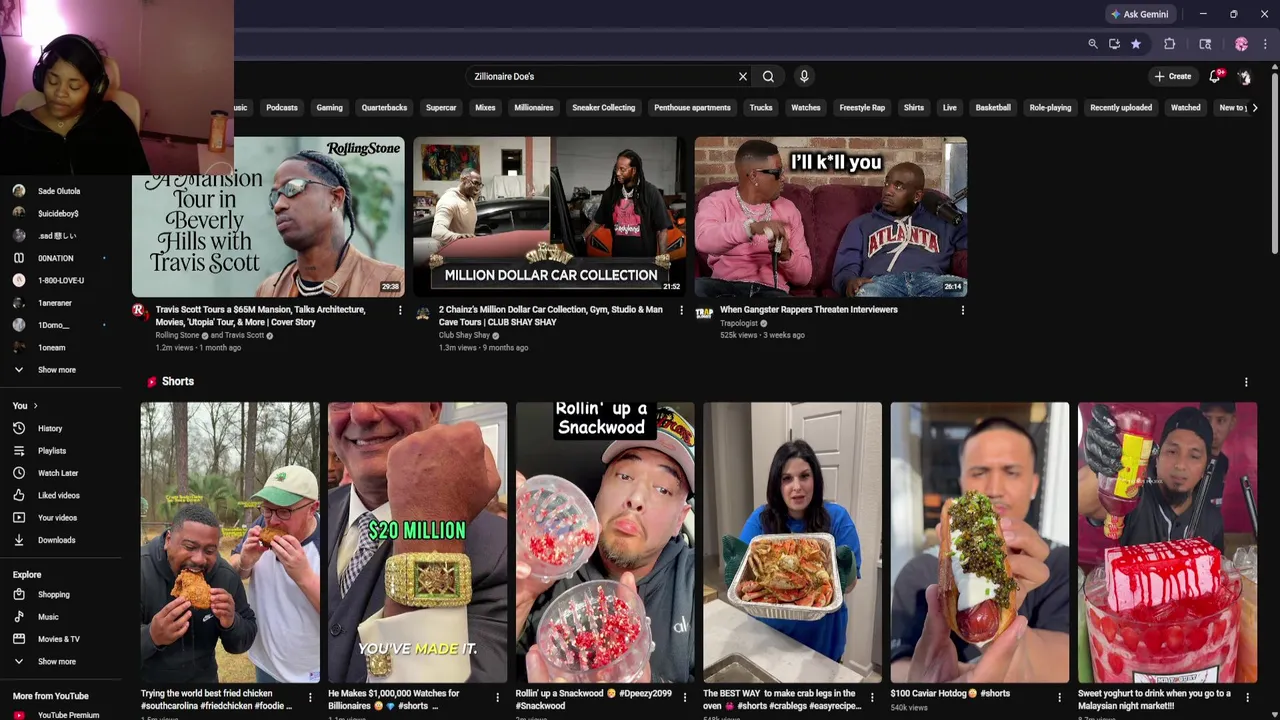Open Shorts shelf three-dot menu
The image size is (1280, 720).
[1246, 382]
